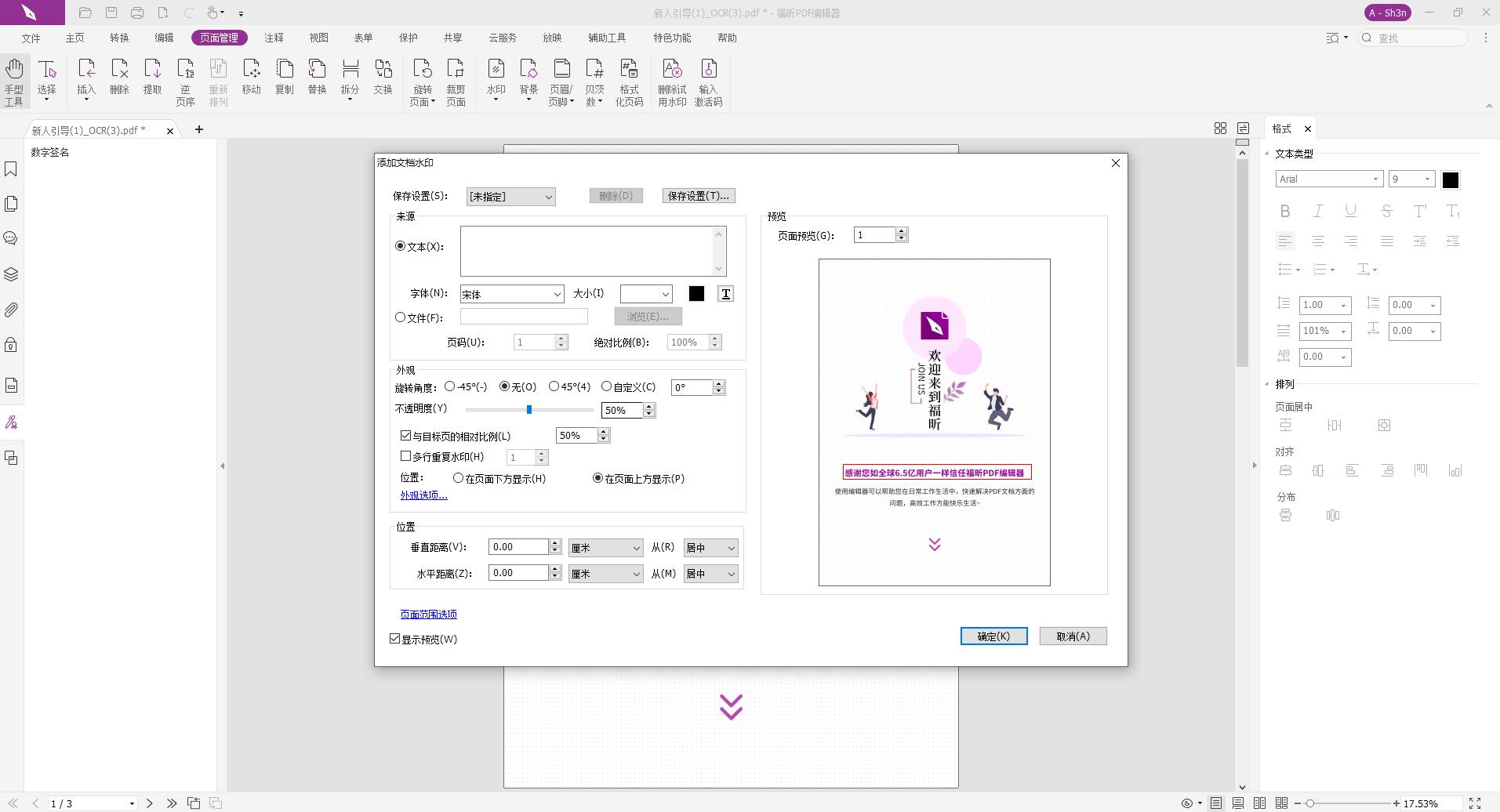The image size is (1500, 812).
Task: Enable 多行重复水印(H) checkbox
Action: point(405,456)
